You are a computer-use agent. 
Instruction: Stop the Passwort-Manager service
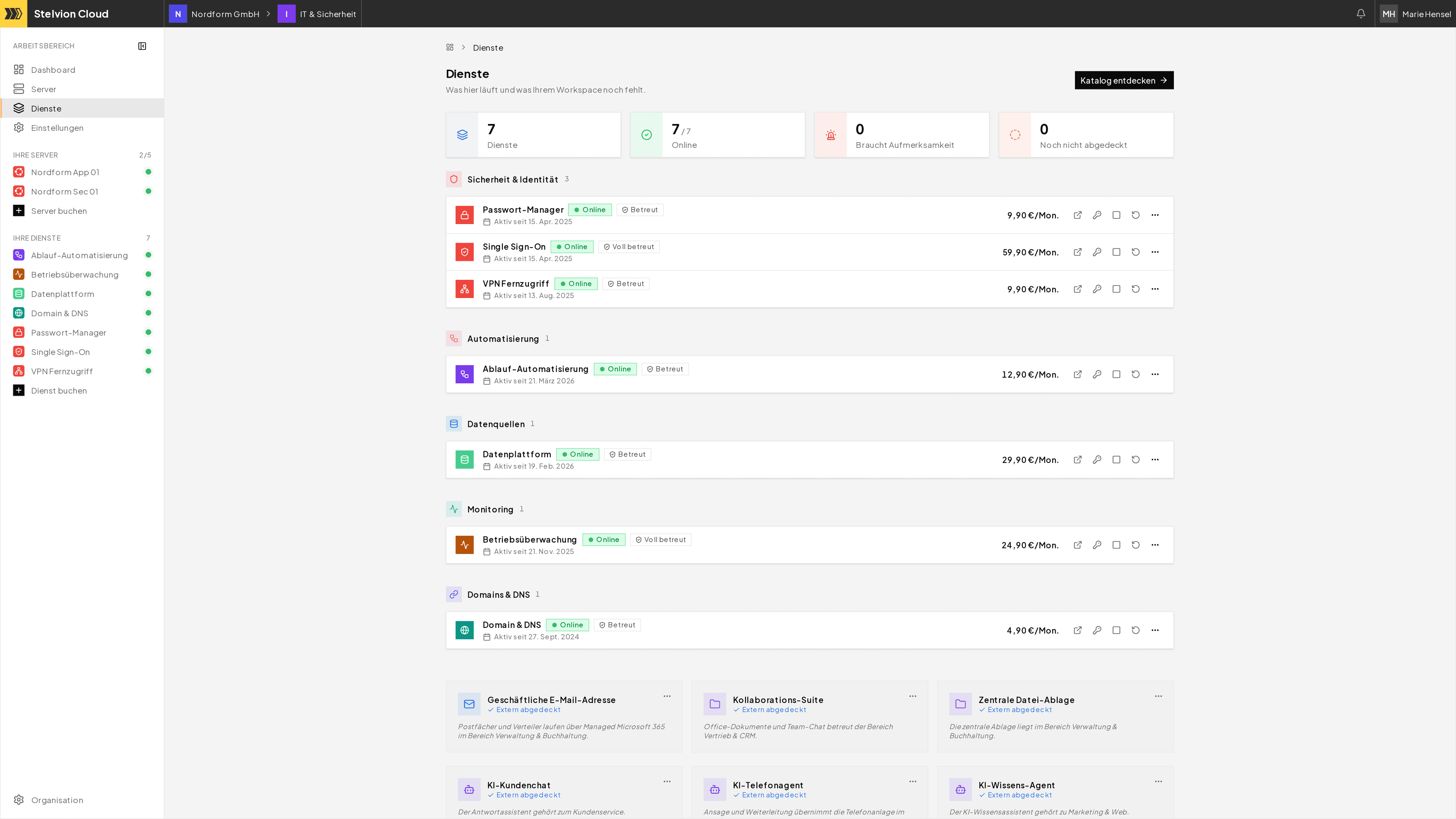tap(1116, 215)
